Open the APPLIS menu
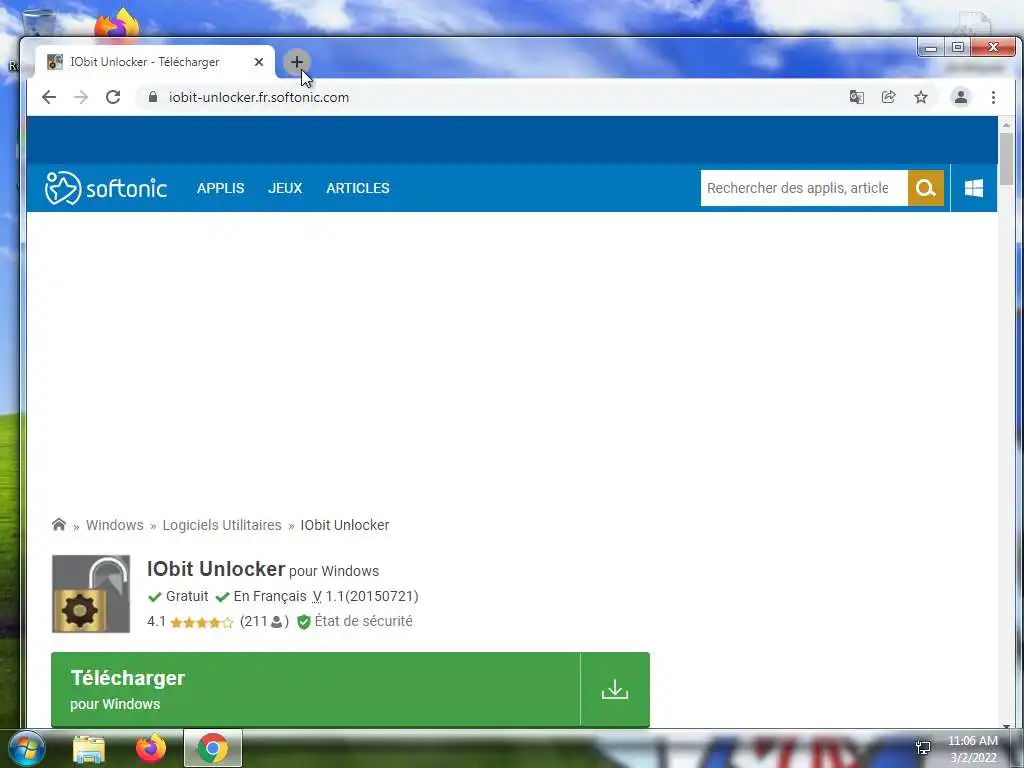1024x768 pixels. click(x=221, y=188)
